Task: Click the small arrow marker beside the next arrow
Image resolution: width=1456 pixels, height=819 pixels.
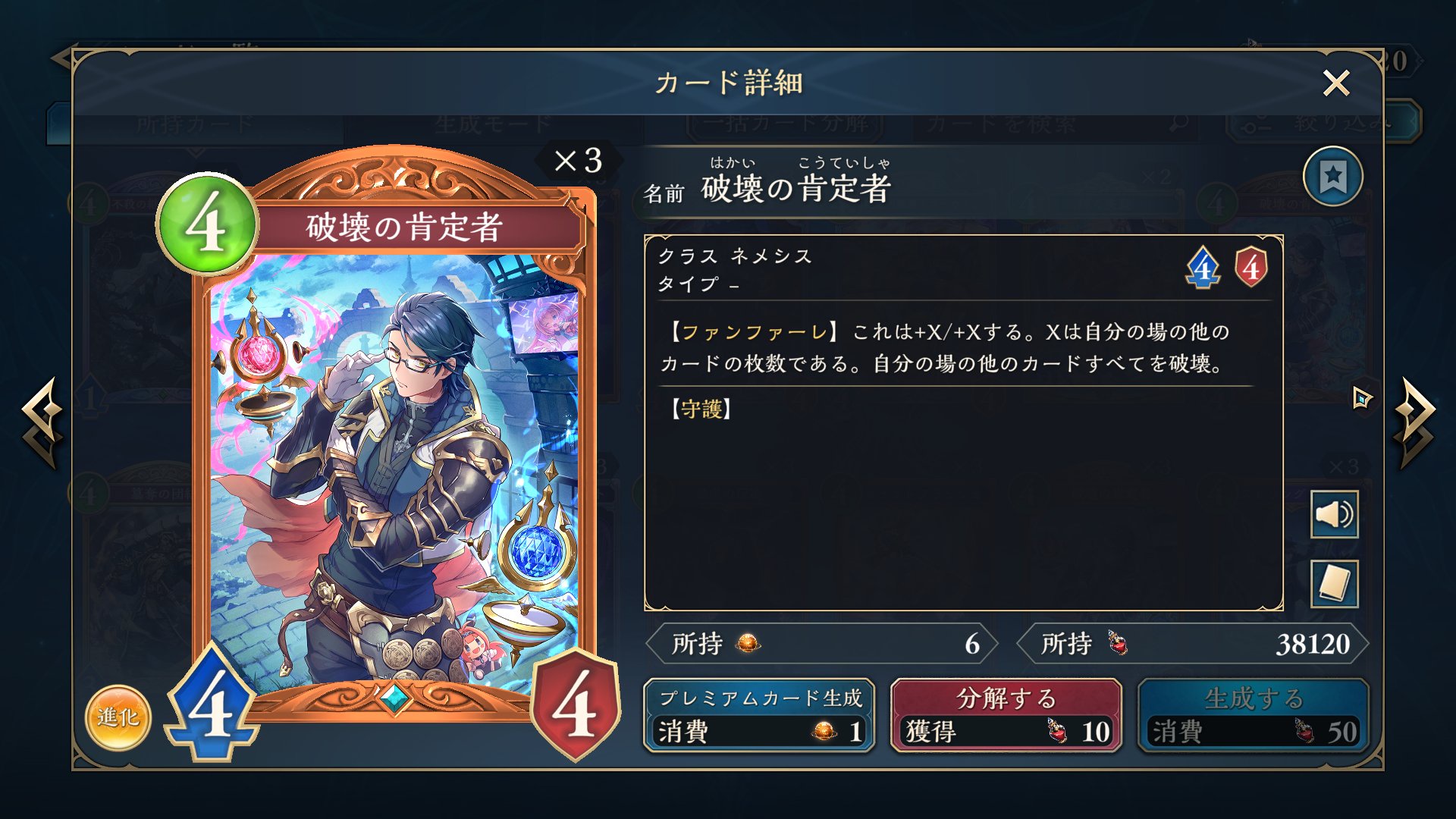Action: [x=1362, y=397]
